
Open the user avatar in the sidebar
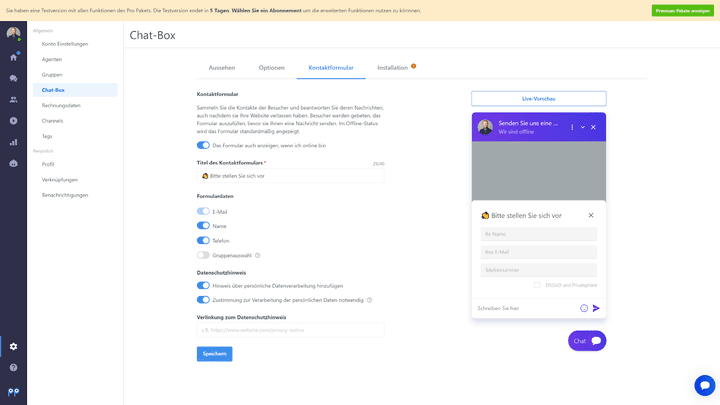[13, 34]
